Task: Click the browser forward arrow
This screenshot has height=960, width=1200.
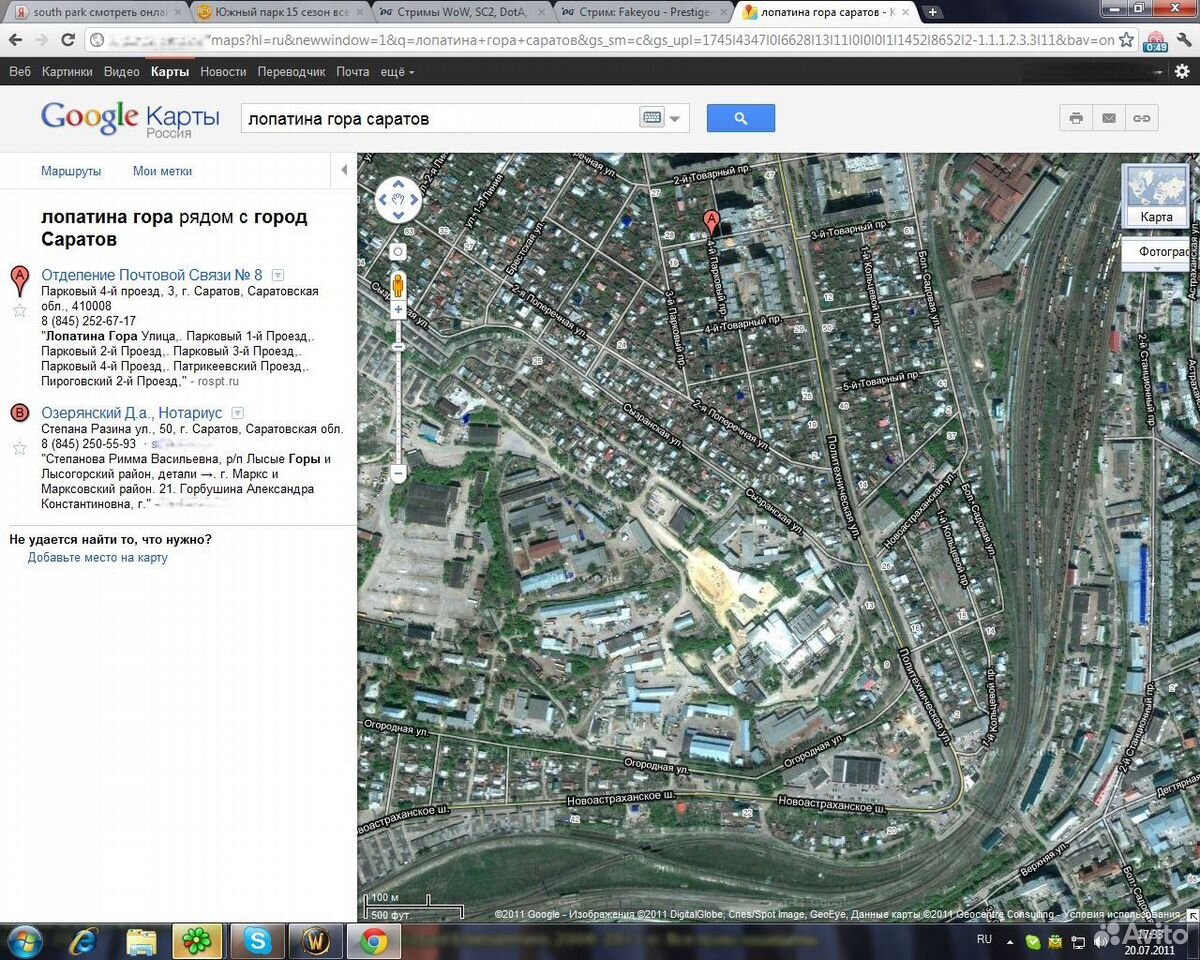Action: point(42,40)
